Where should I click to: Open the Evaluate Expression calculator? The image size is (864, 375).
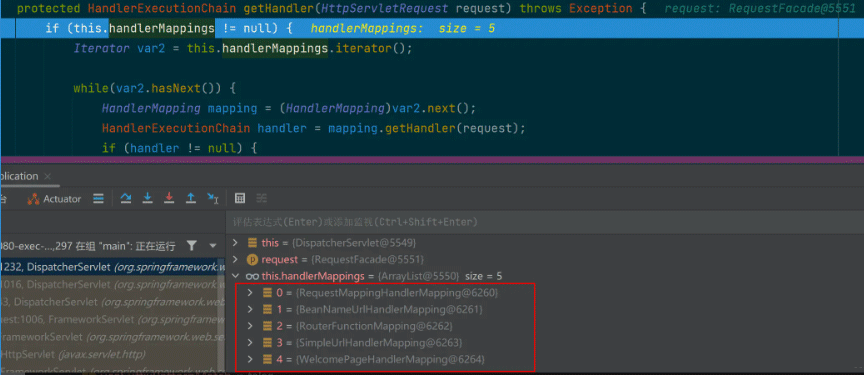click(240, 198)
